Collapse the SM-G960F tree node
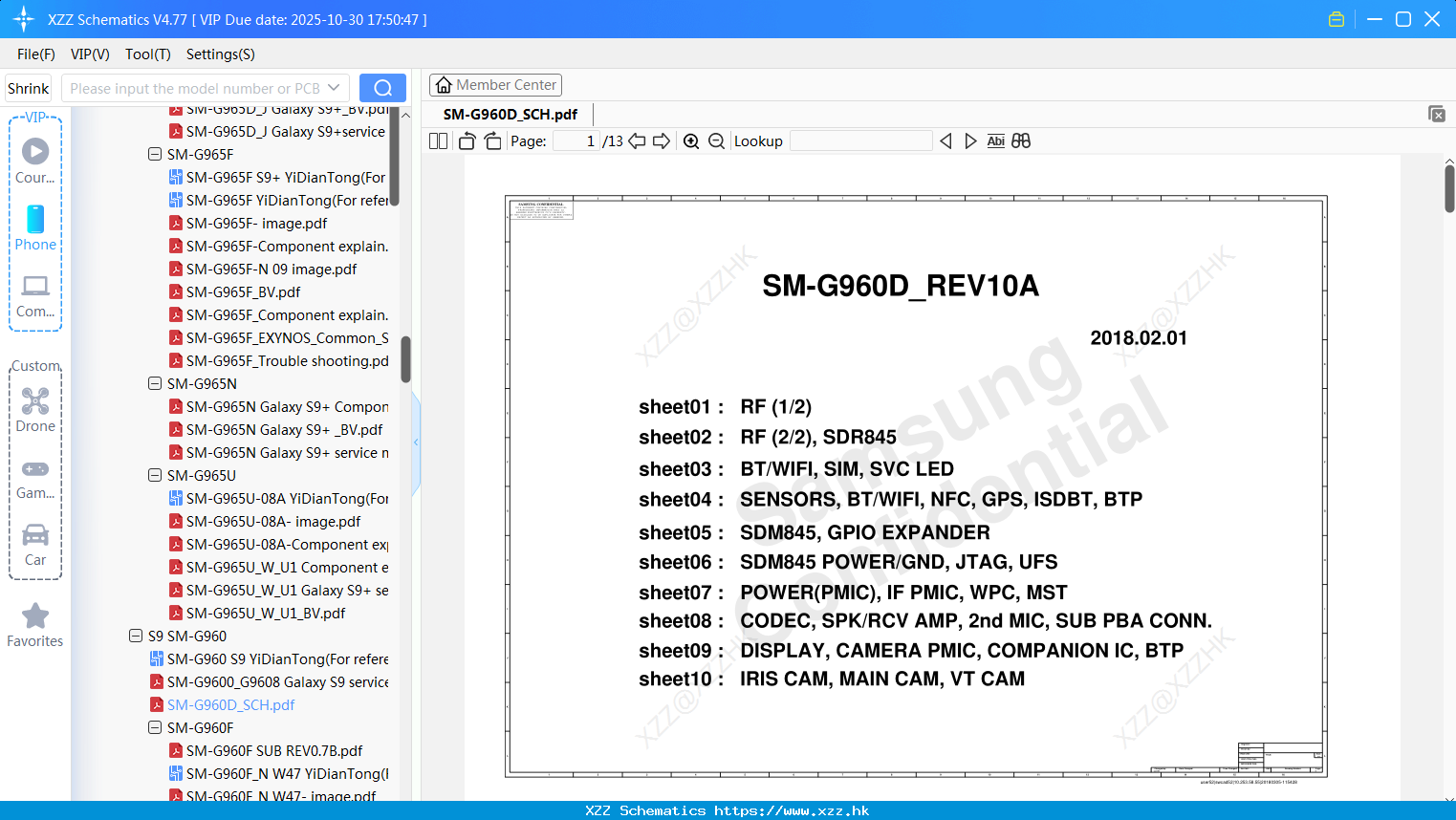 click(x=155, y=727)
